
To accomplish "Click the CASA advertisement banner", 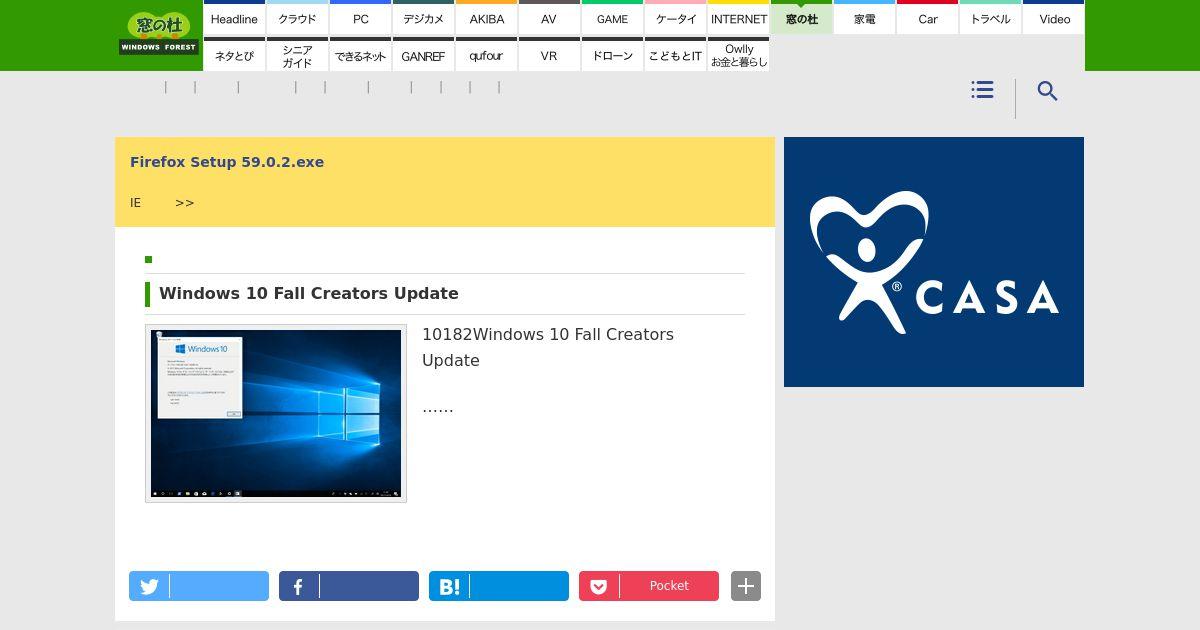I will (934, 262).
